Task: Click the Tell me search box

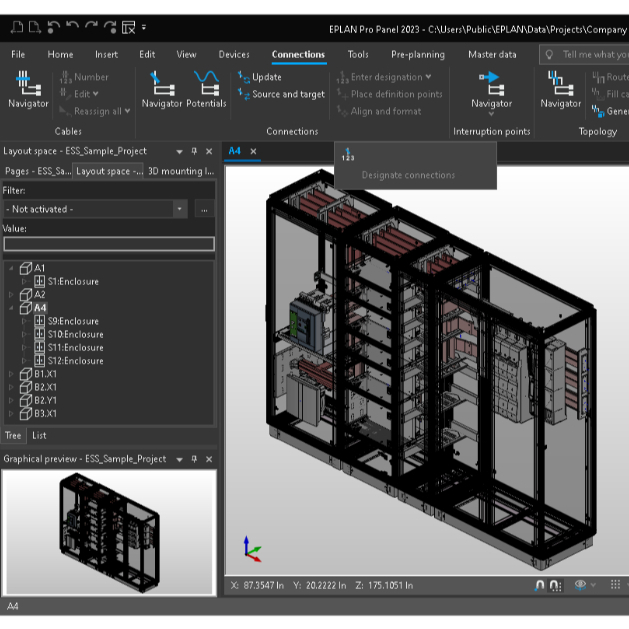Action: (x=586, y=55)
